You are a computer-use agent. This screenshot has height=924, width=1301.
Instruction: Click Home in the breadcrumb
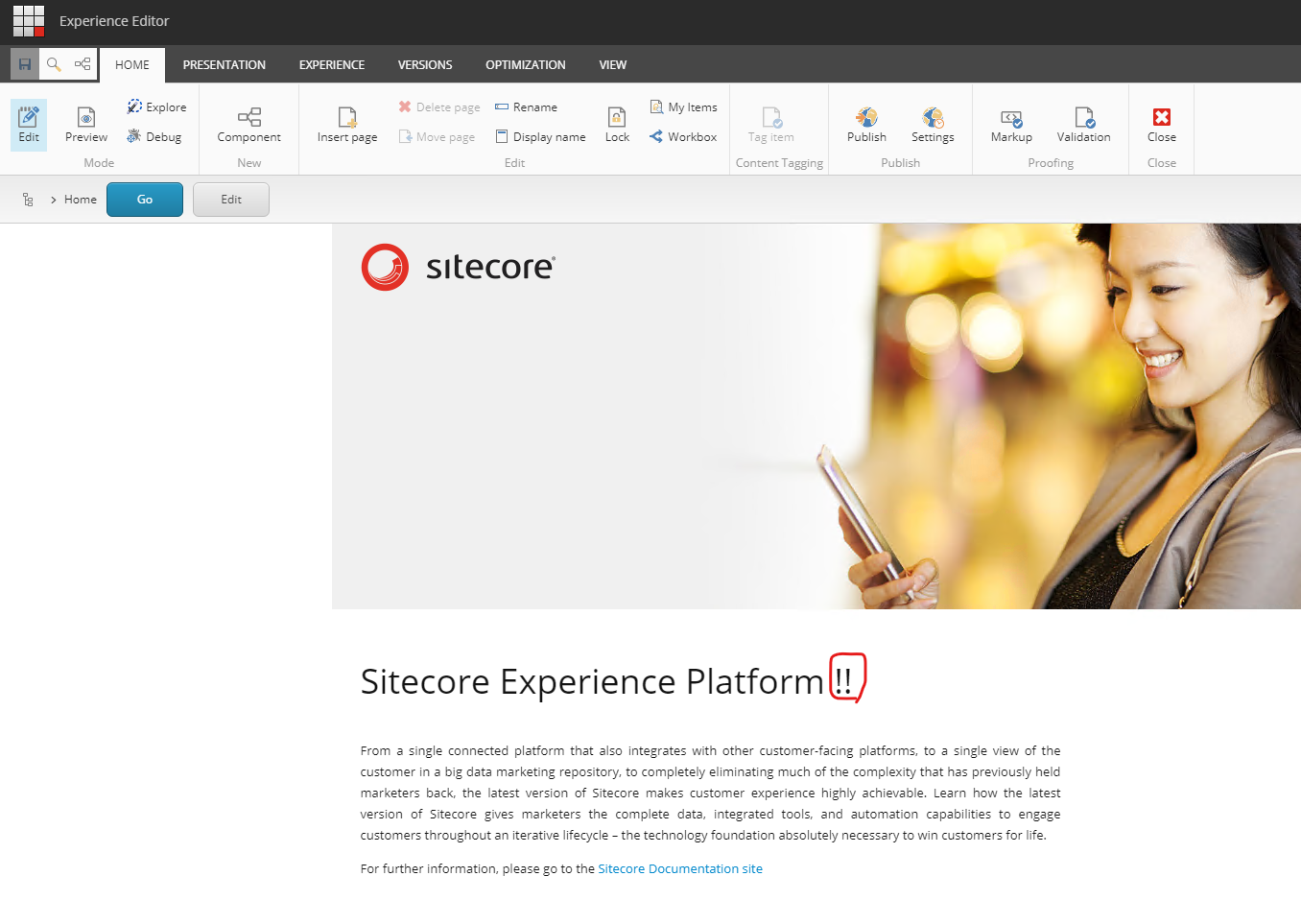81,200
